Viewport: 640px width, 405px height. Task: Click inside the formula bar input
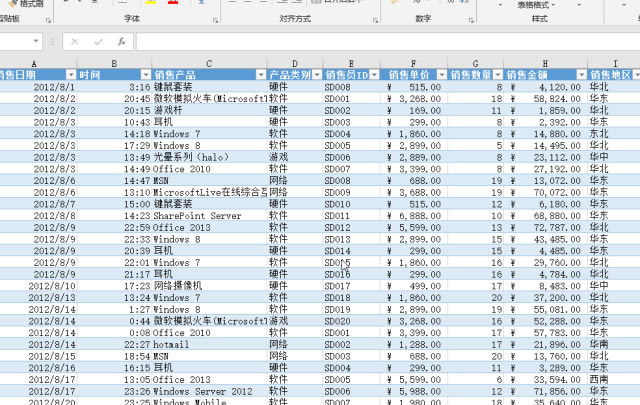[380, 42]
